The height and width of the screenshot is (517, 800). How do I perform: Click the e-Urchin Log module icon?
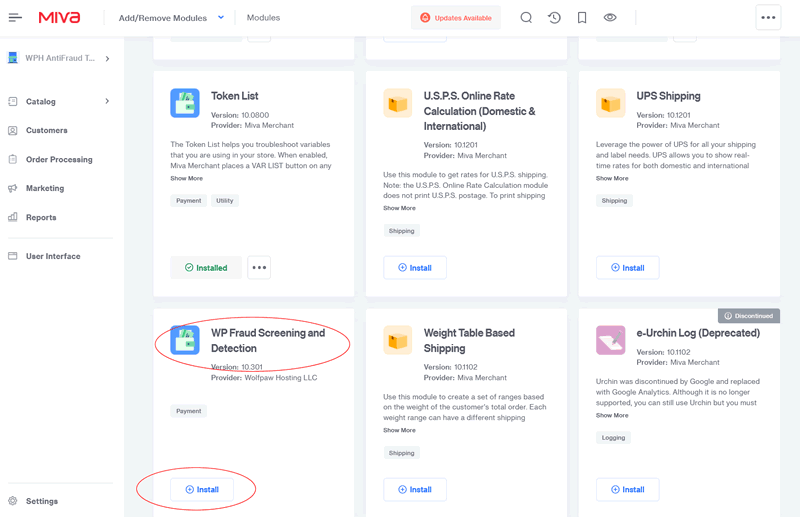point(610,340)
